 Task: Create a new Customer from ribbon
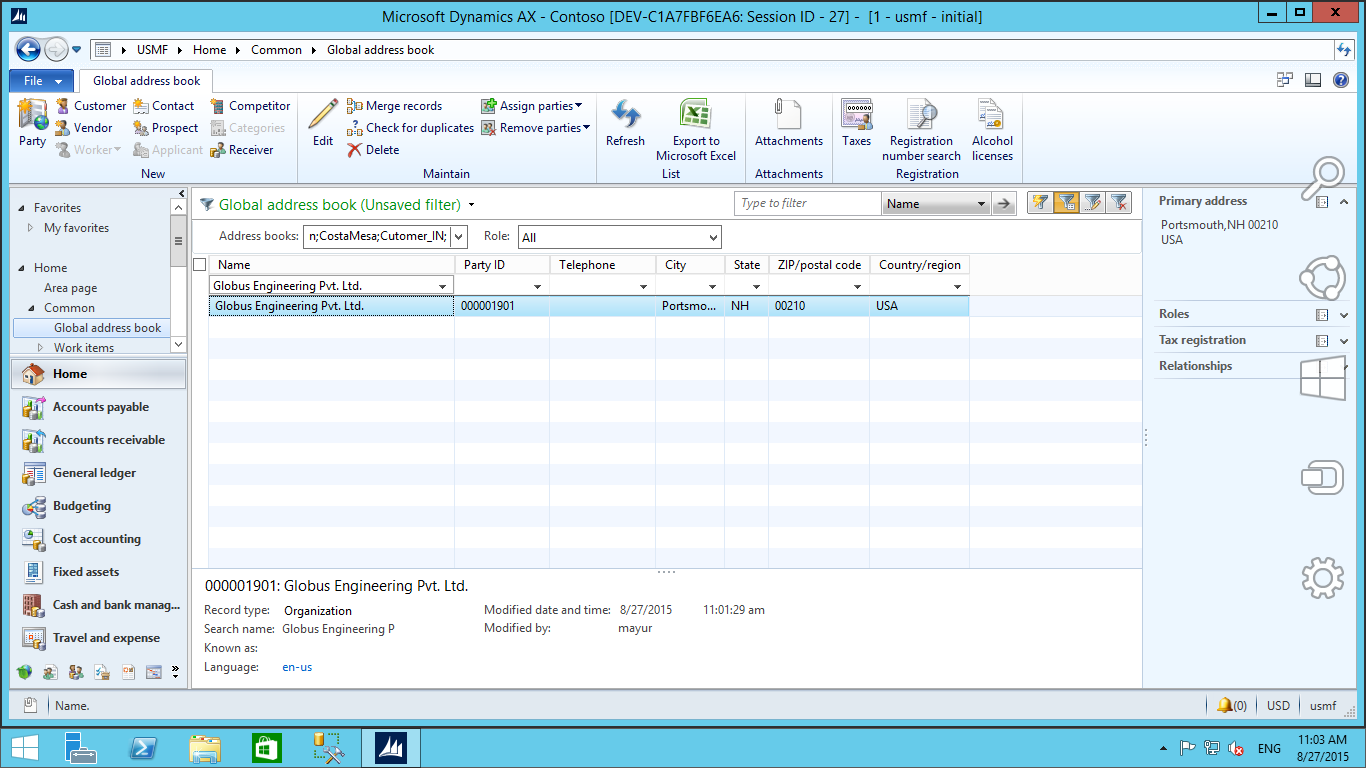point(91,106)
